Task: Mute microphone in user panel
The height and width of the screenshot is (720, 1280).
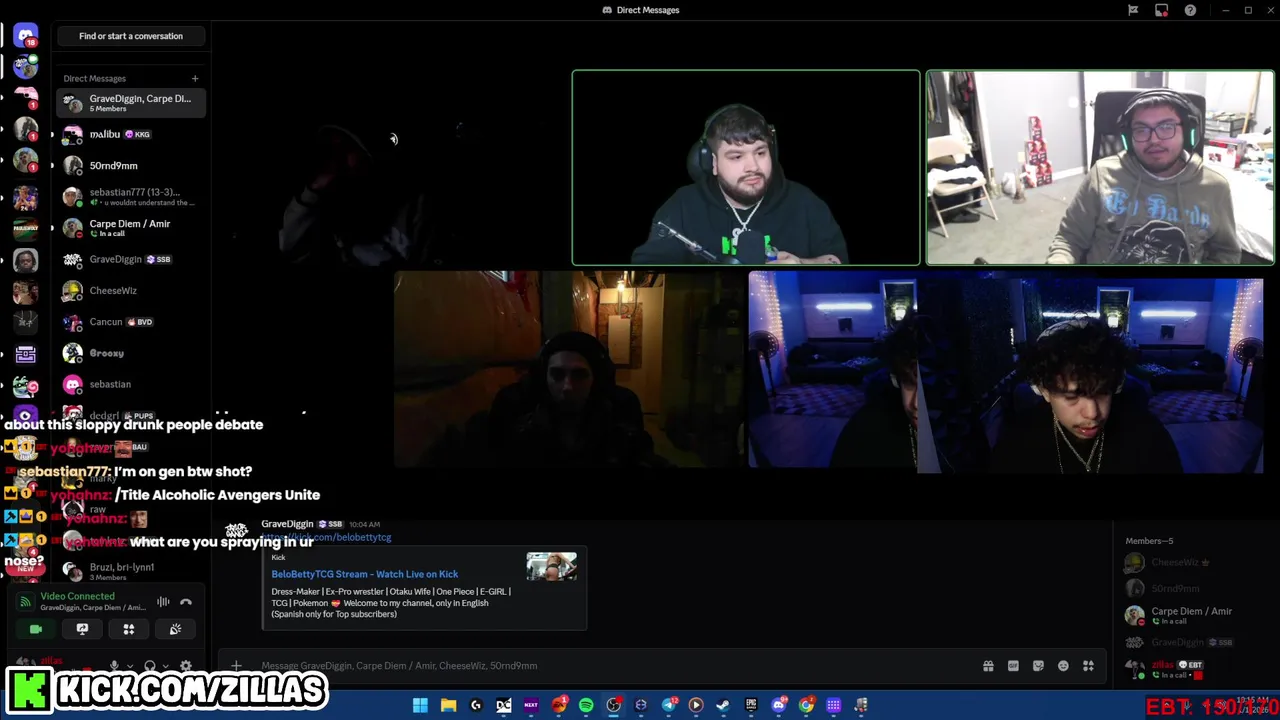Action: click(x=114, y=666)
